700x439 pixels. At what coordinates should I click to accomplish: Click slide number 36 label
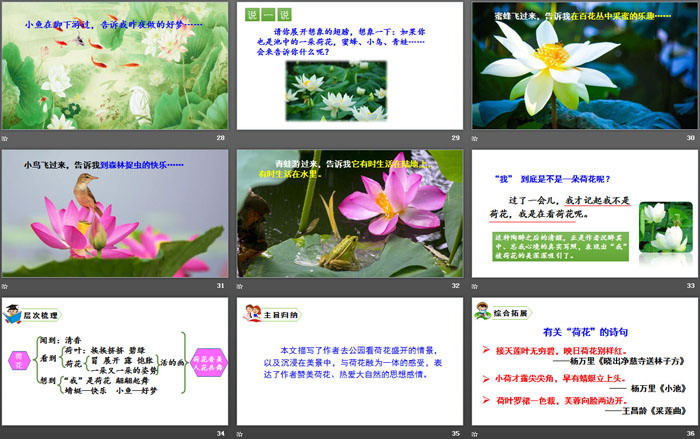(x=691, y=433)
